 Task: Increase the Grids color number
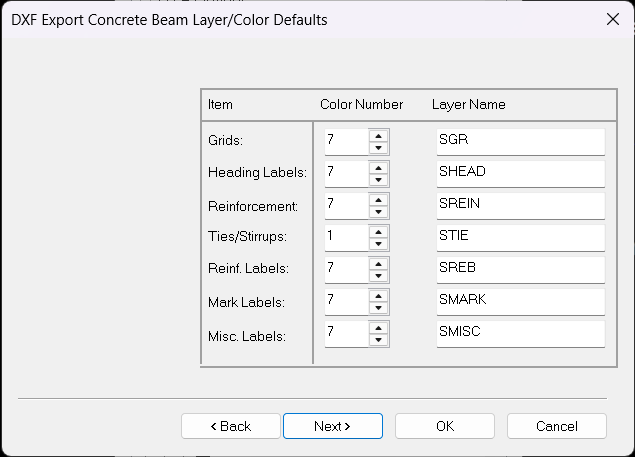pyautogui.click(x=379, y=136)
